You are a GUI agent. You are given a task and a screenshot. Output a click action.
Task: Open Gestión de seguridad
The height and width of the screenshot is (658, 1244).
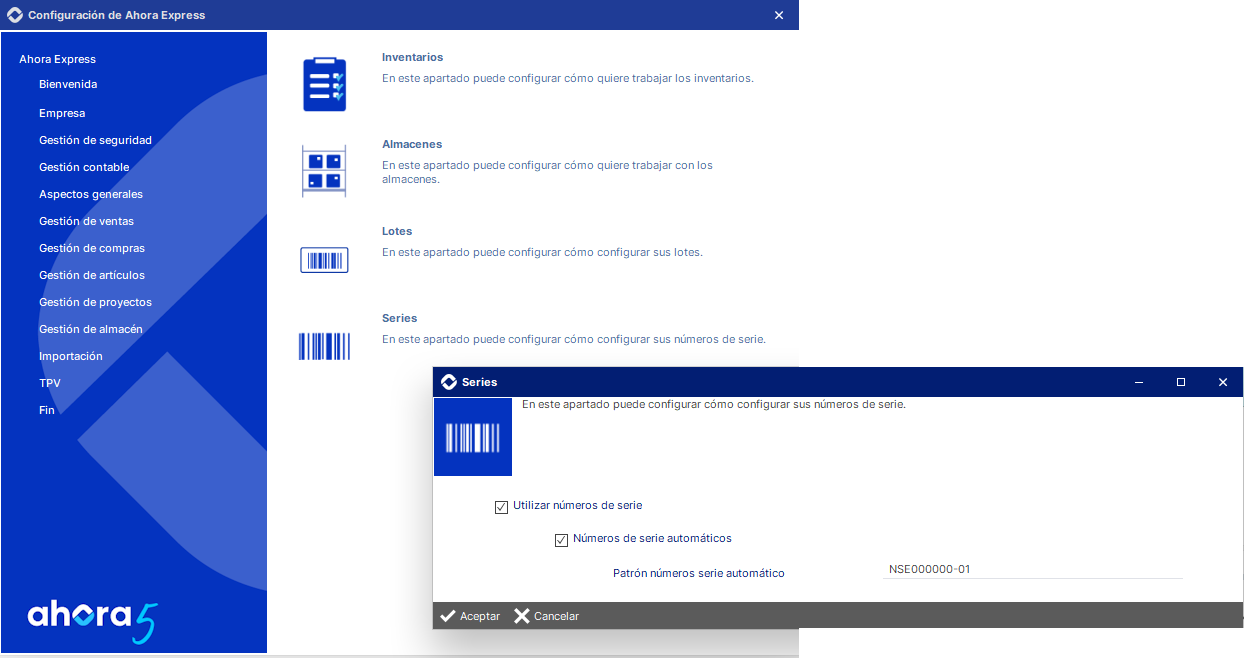95,140
